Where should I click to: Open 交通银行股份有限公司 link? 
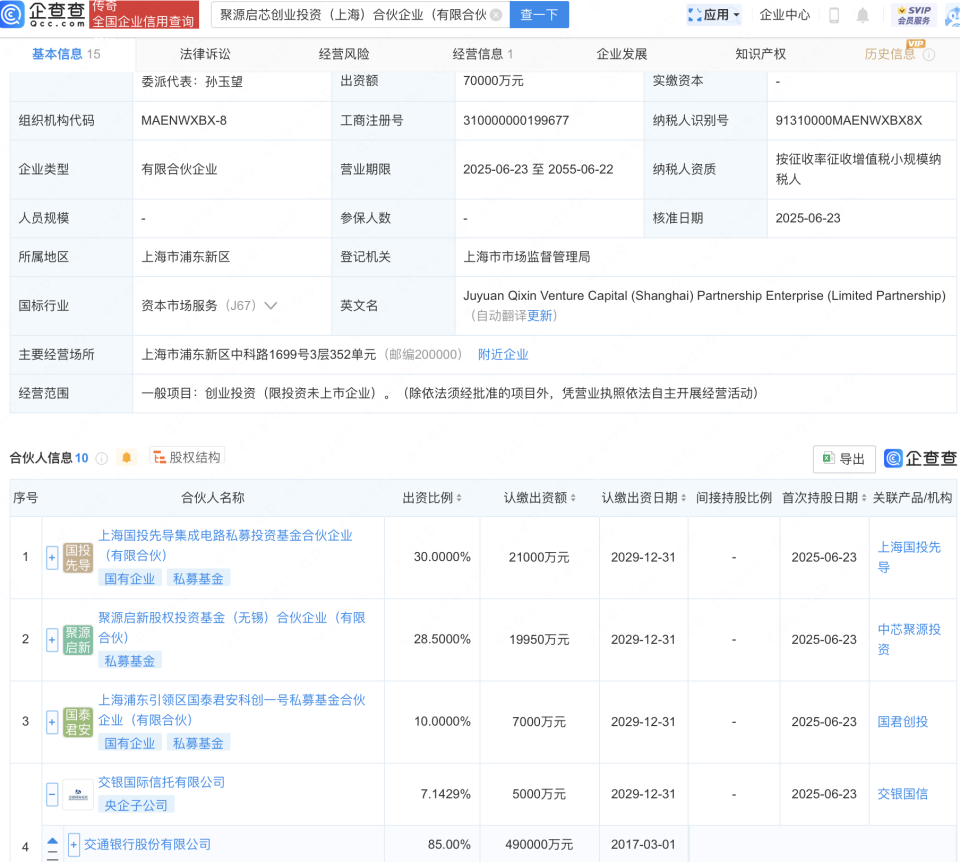[x=147, y=845]
